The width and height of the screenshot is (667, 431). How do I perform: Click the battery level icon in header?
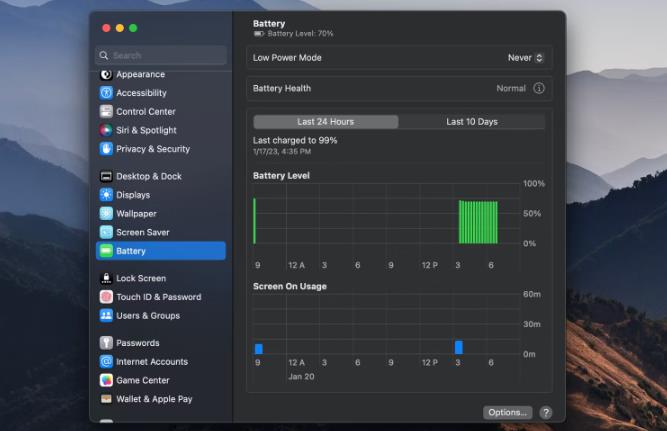259,34
